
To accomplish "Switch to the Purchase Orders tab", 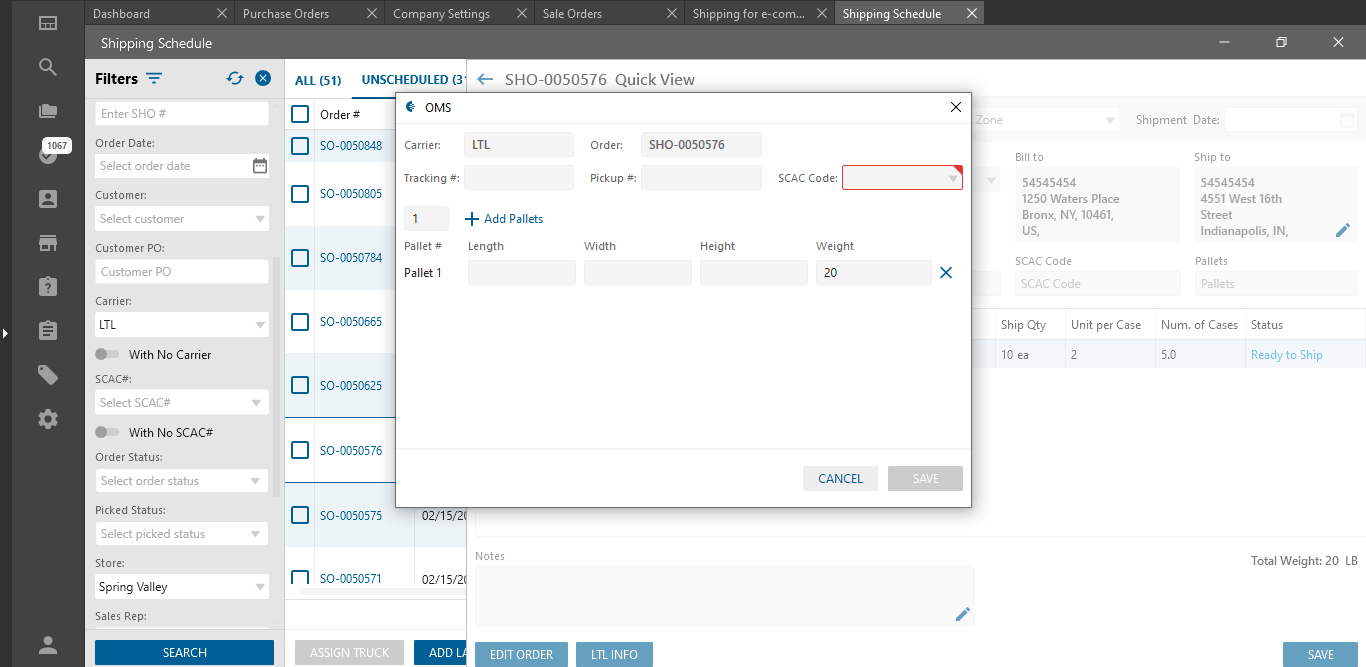I will [286, 14].
